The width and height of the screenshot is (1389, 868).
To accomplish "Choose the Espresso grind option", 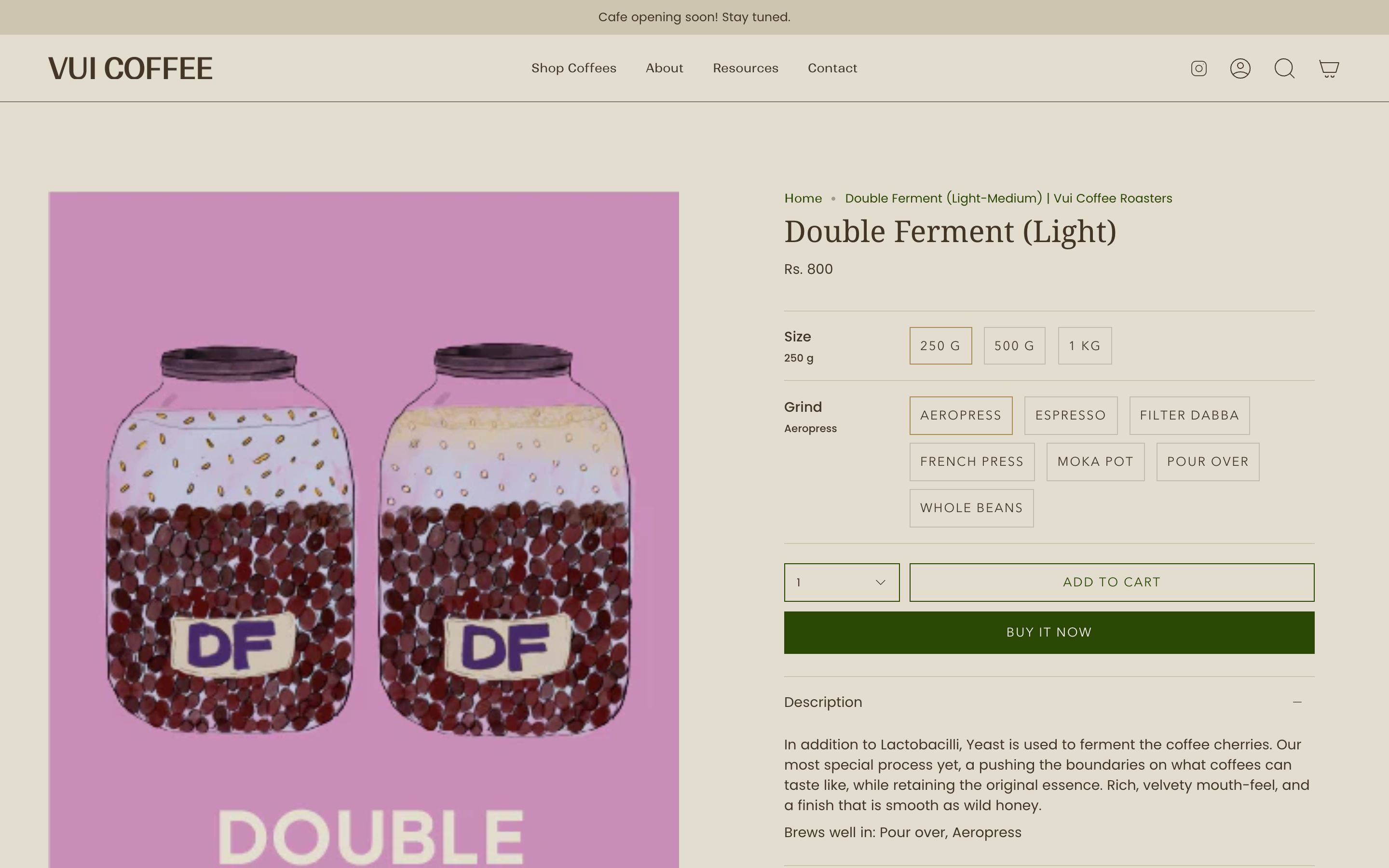I will (1071, 415).
